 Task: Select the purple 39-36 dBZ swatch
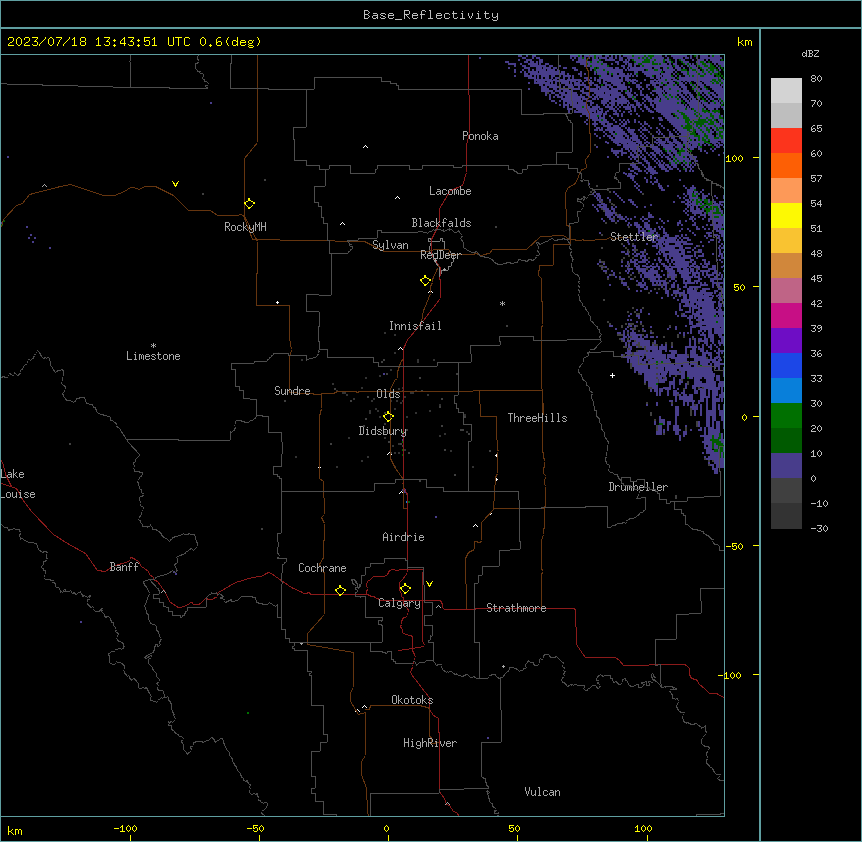786,341
